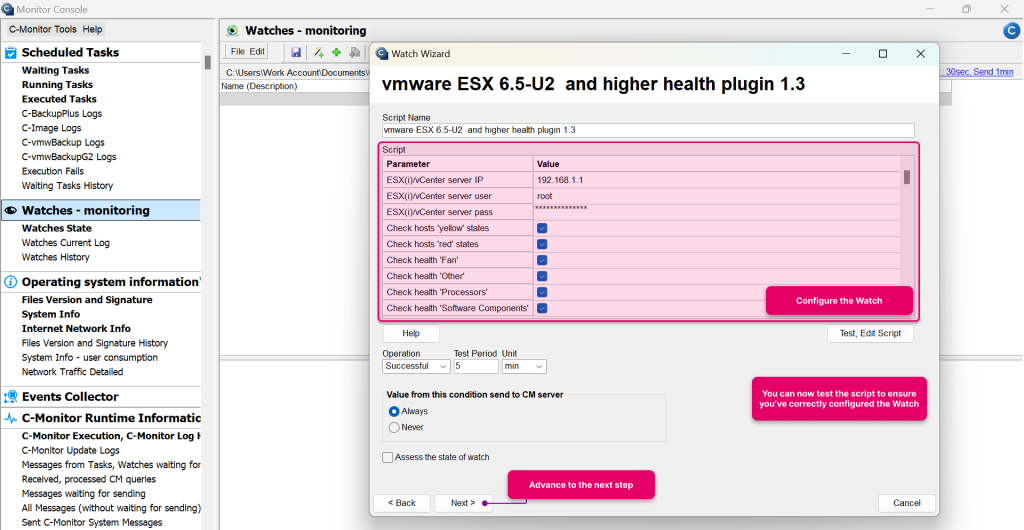Enable Assess the state of watch checkbox
The width and height of the screenshot is (1024, 530).
(388, 457)
